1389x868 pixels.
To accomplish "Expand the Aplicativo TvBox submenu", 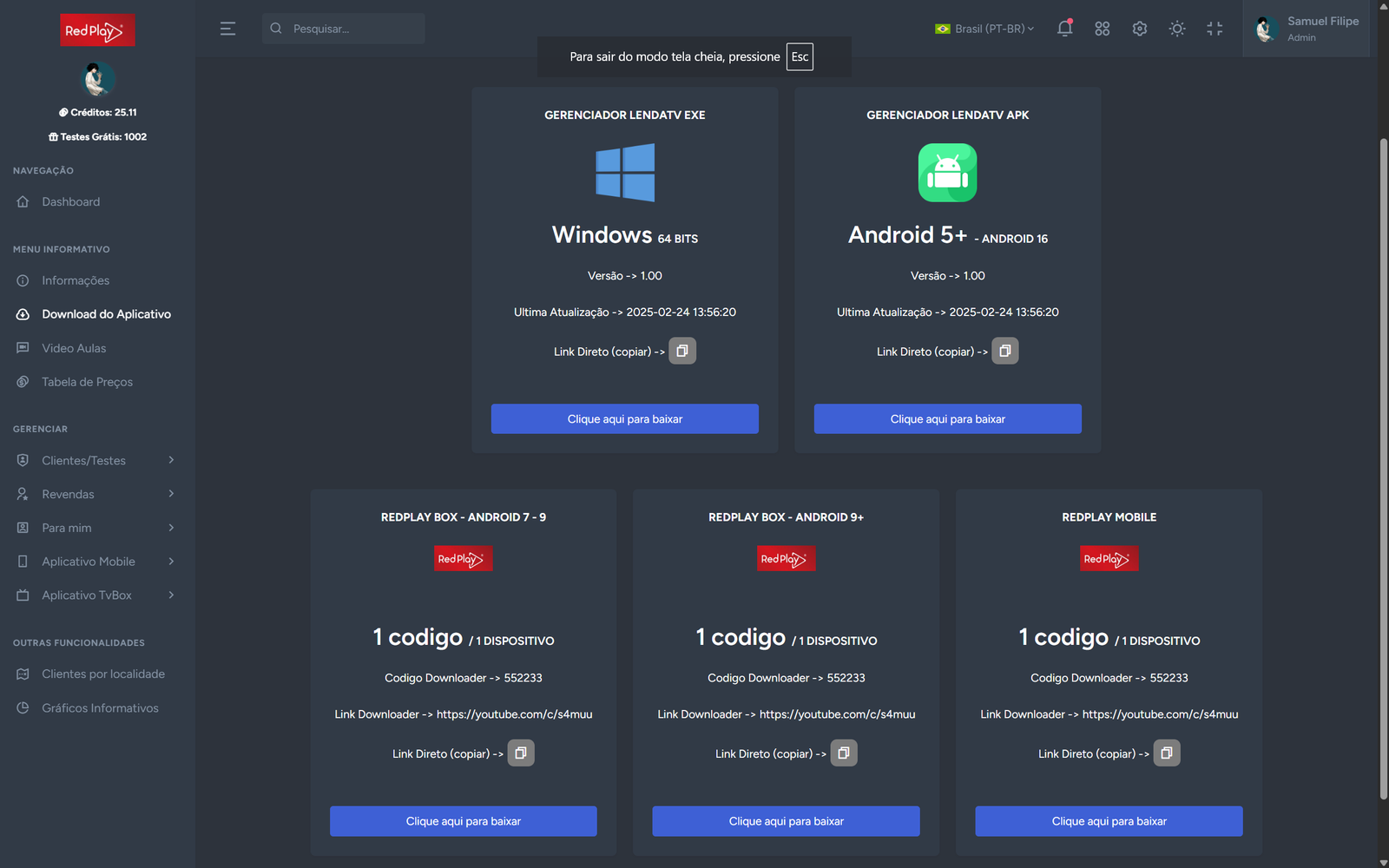I will tap(97, 595).
